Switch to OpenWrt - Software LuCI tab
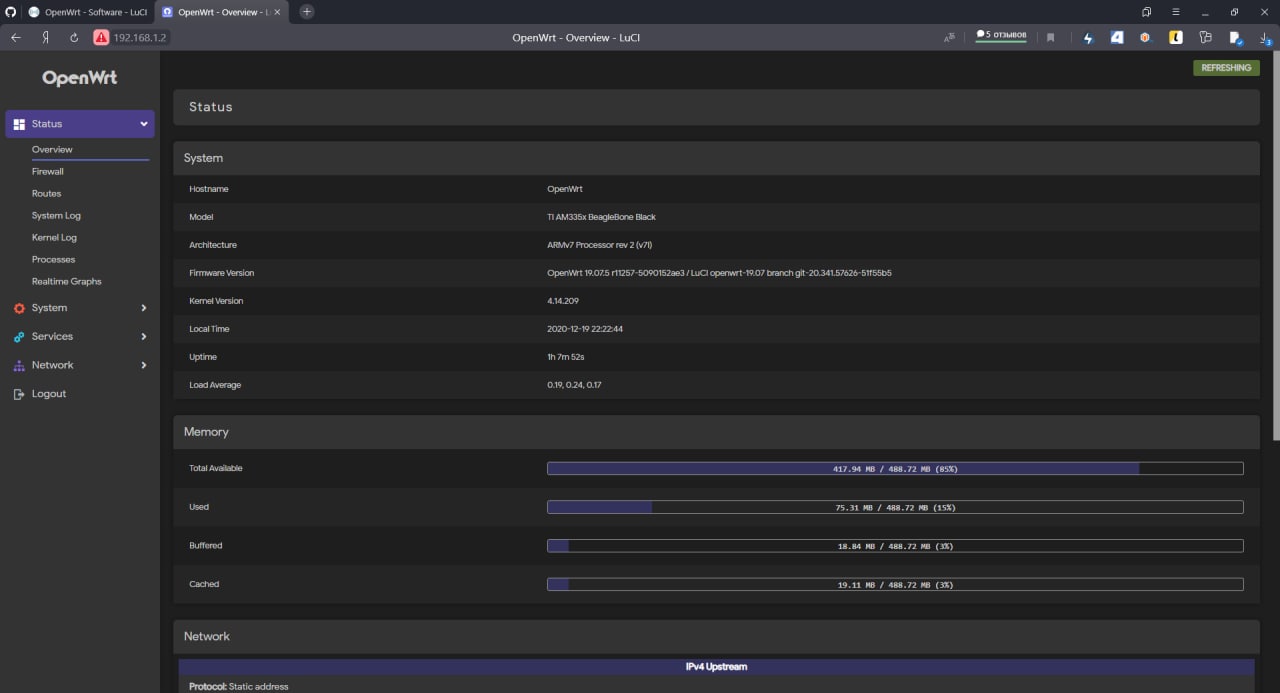Screen dimensions: 1280x693 (x=88, y=12)
